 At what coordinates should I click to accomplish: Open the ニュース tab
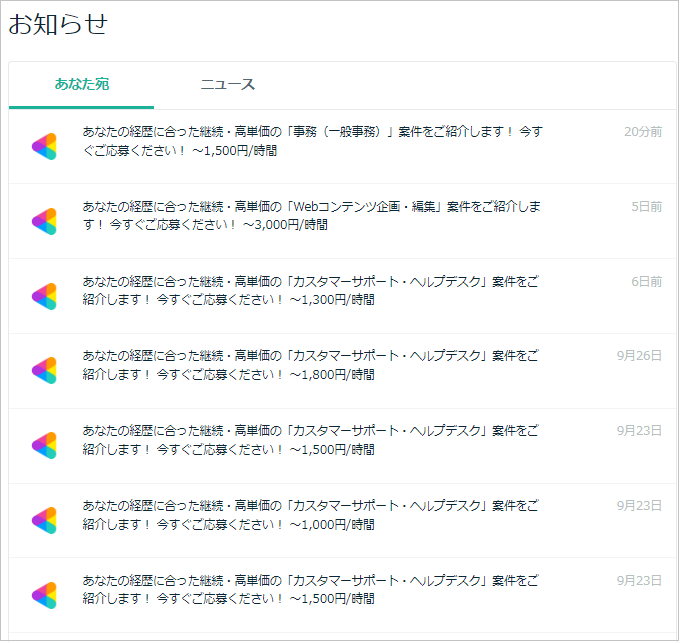click(227, 84)
